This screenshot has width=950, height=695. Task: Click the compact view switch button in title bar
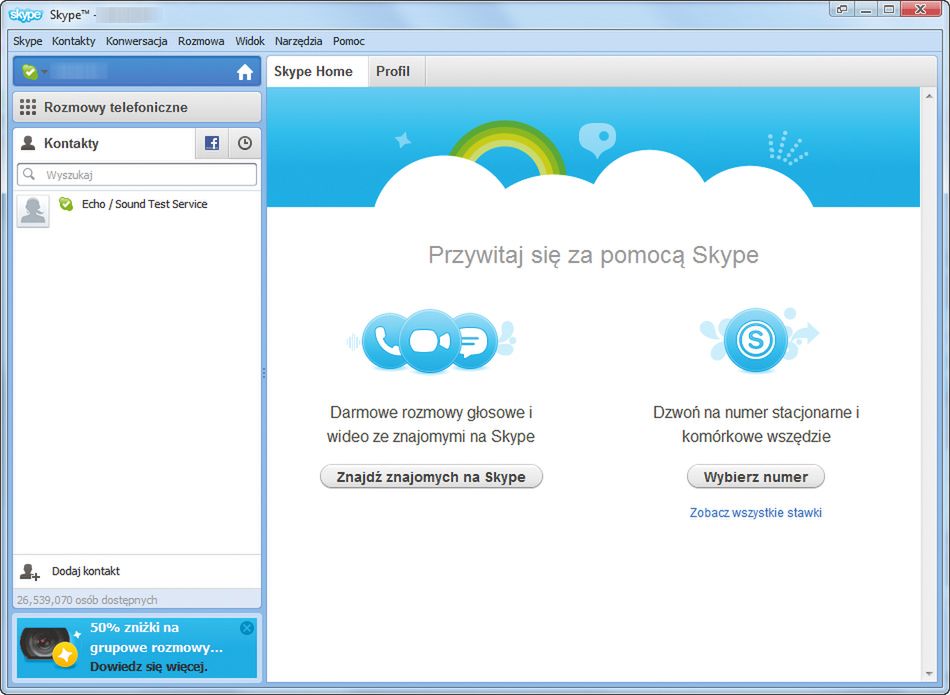point(842,9)
